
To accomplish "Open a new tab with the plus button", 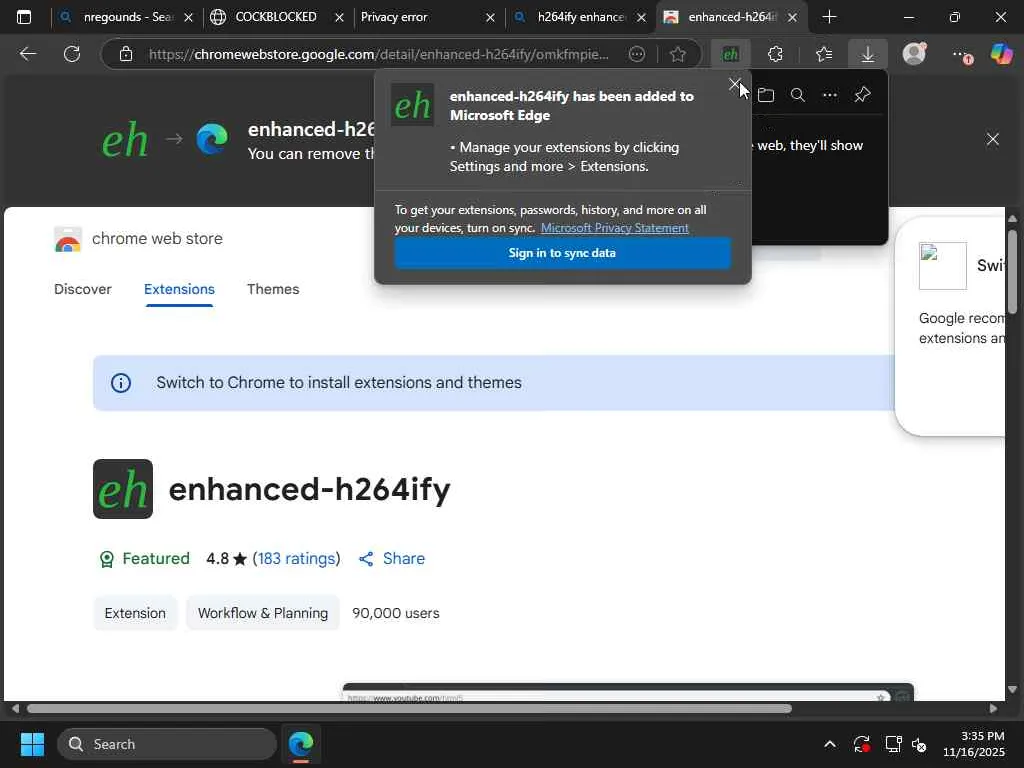I will point(829,17).
